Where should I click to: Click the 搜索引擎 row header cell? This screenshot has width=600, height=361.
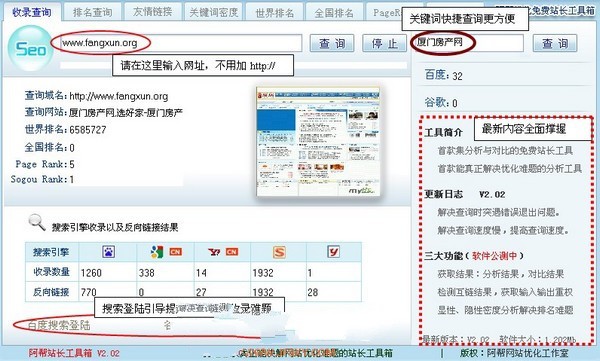pyautogui.click(x=51, y=252)
